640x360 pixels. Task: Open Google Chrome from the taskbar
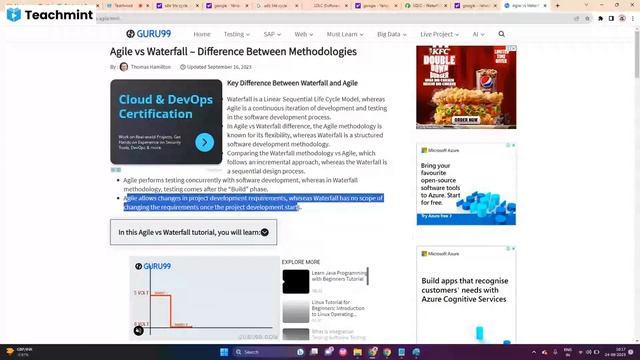pyautogui.click(x=387, y=352)
